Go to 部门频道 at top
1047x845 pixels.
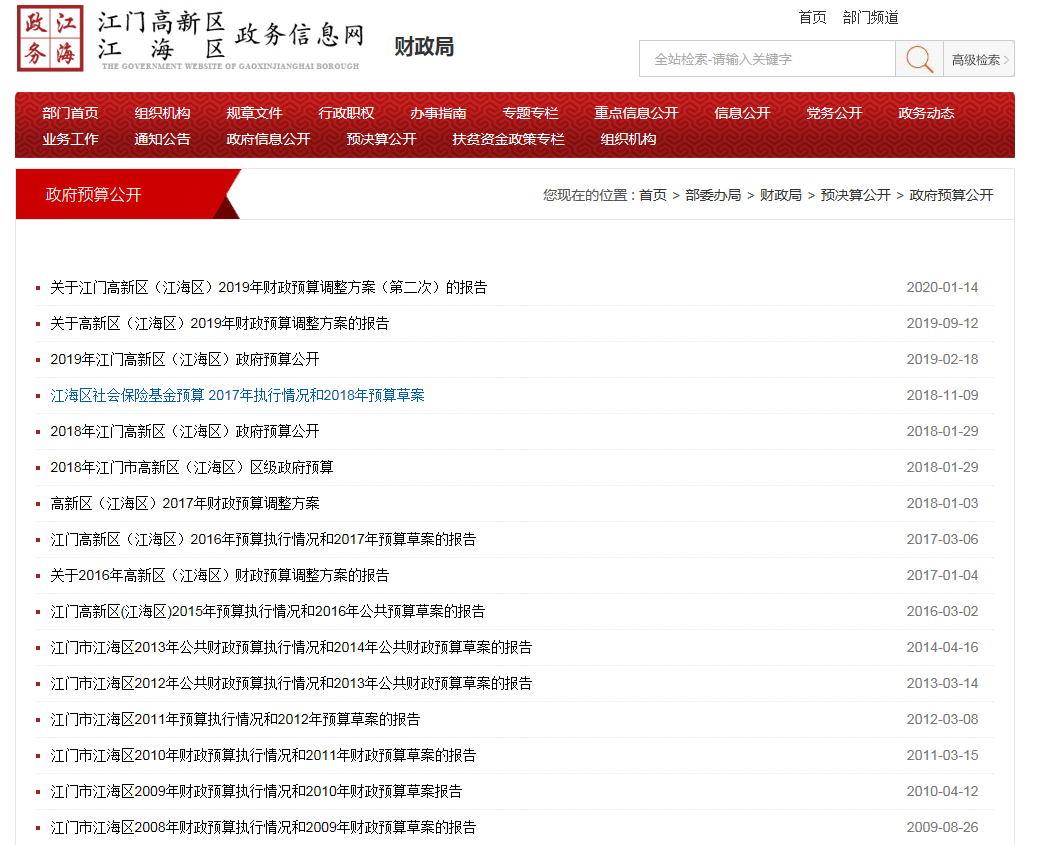tap(870, 18)
